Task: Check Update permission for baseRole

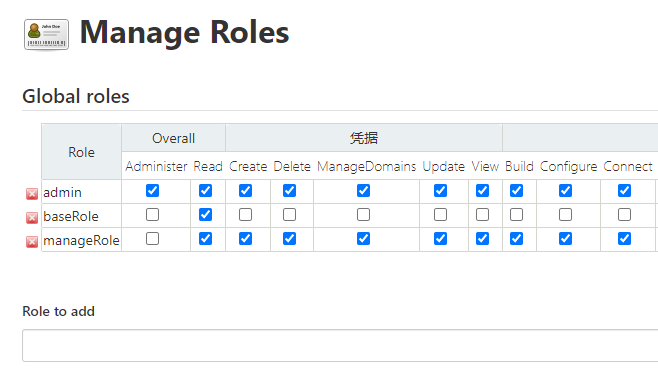Action: coord(440,214)
